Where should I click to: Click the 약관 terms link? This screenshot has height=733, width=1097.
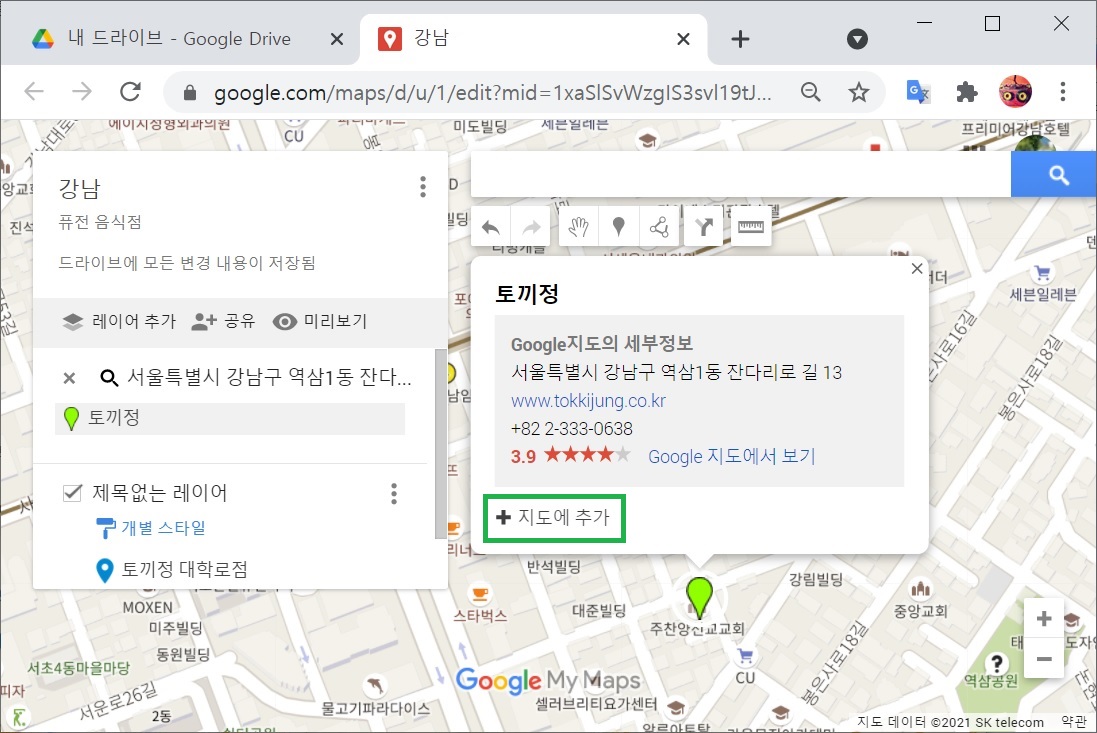[1073, 720]
